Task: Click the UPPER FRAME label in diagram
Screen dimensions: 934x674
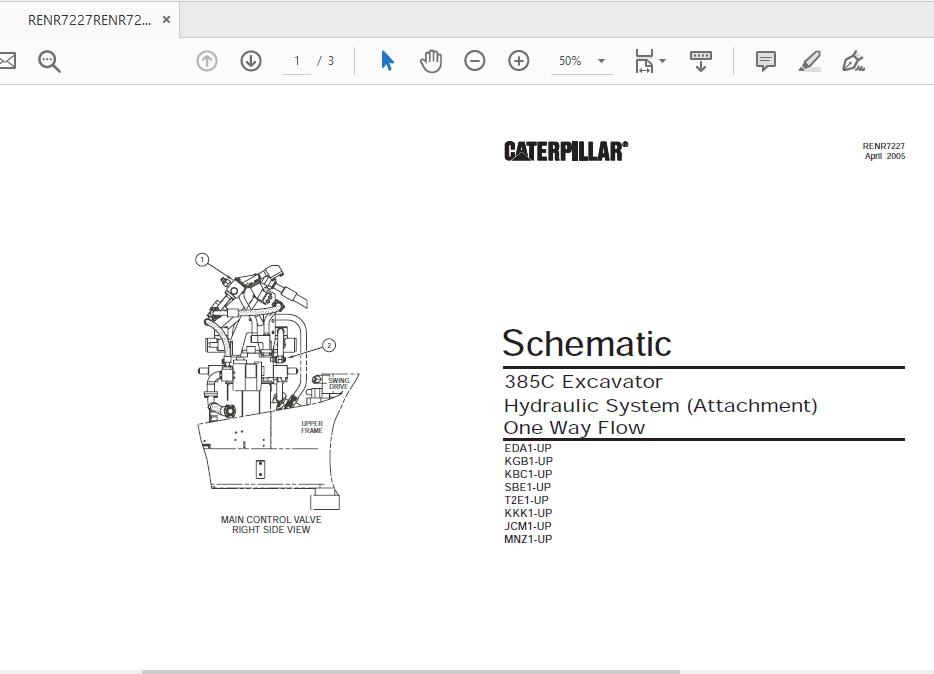Action: (x=312, y=427)
